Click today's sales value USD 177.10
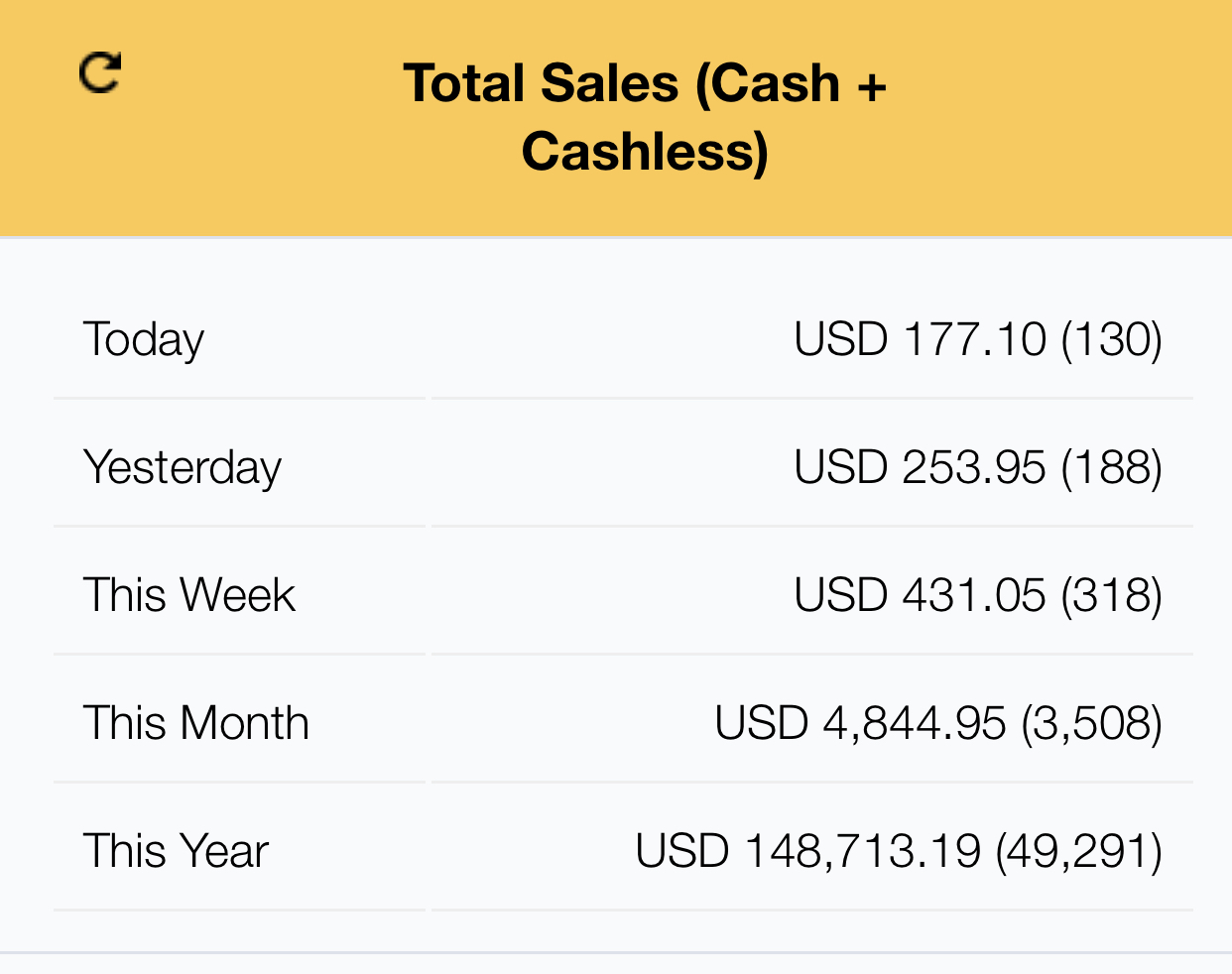 pos(920,339)
